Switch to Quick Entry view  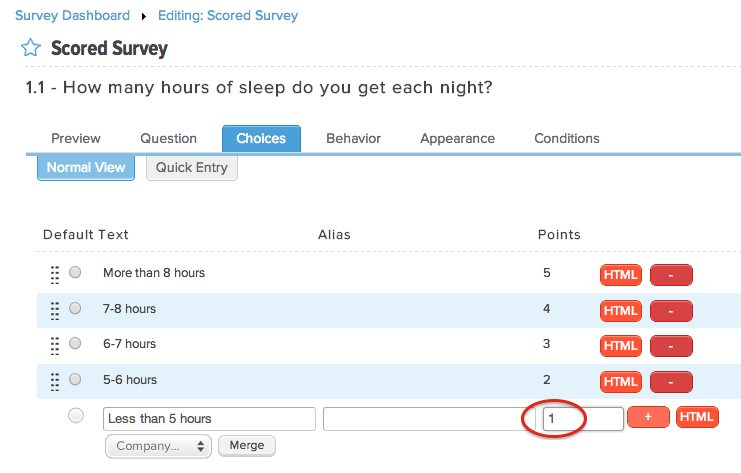192,168
